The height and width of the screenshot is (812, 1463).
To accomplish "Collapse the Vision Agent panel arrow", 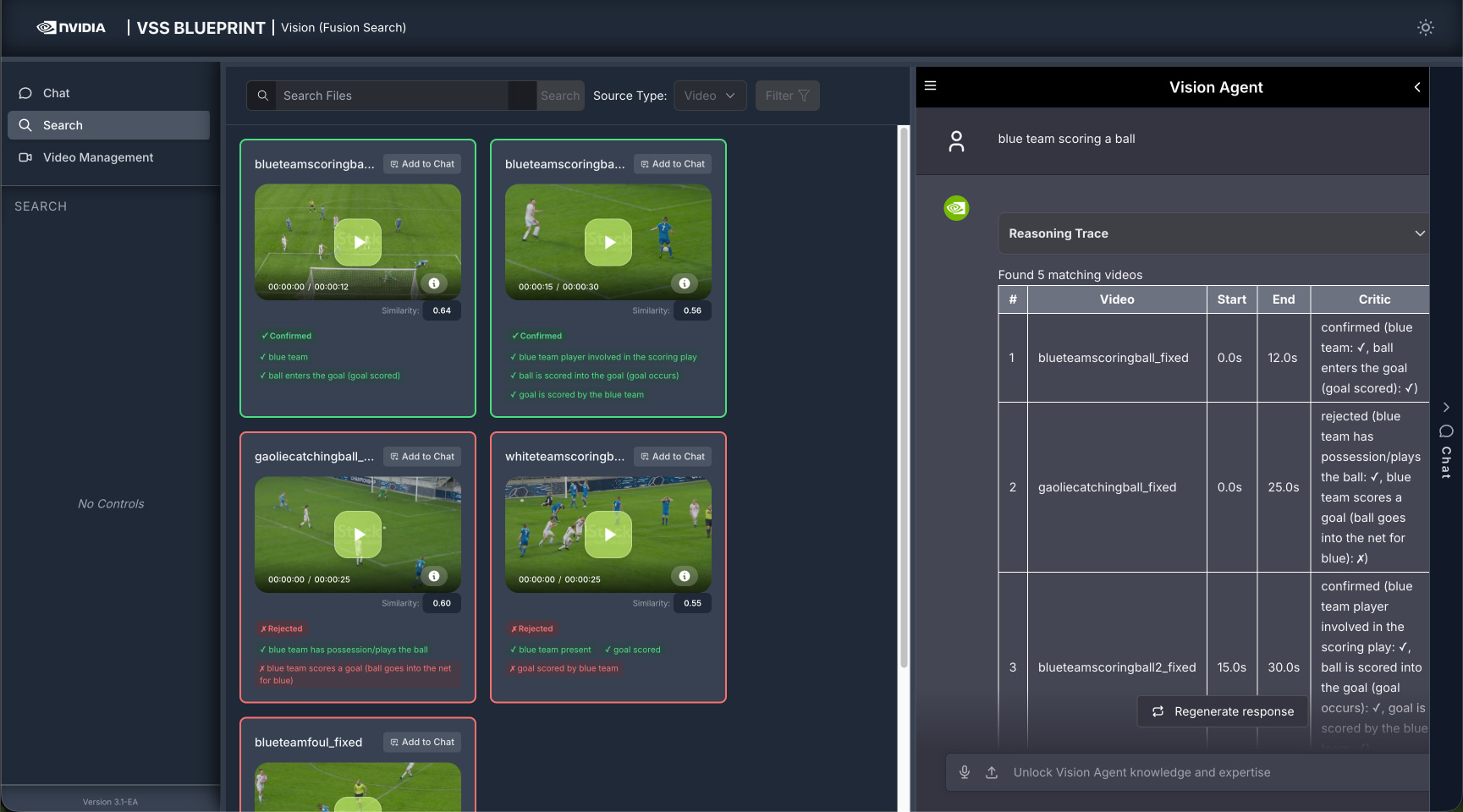I will [1416, 87].
